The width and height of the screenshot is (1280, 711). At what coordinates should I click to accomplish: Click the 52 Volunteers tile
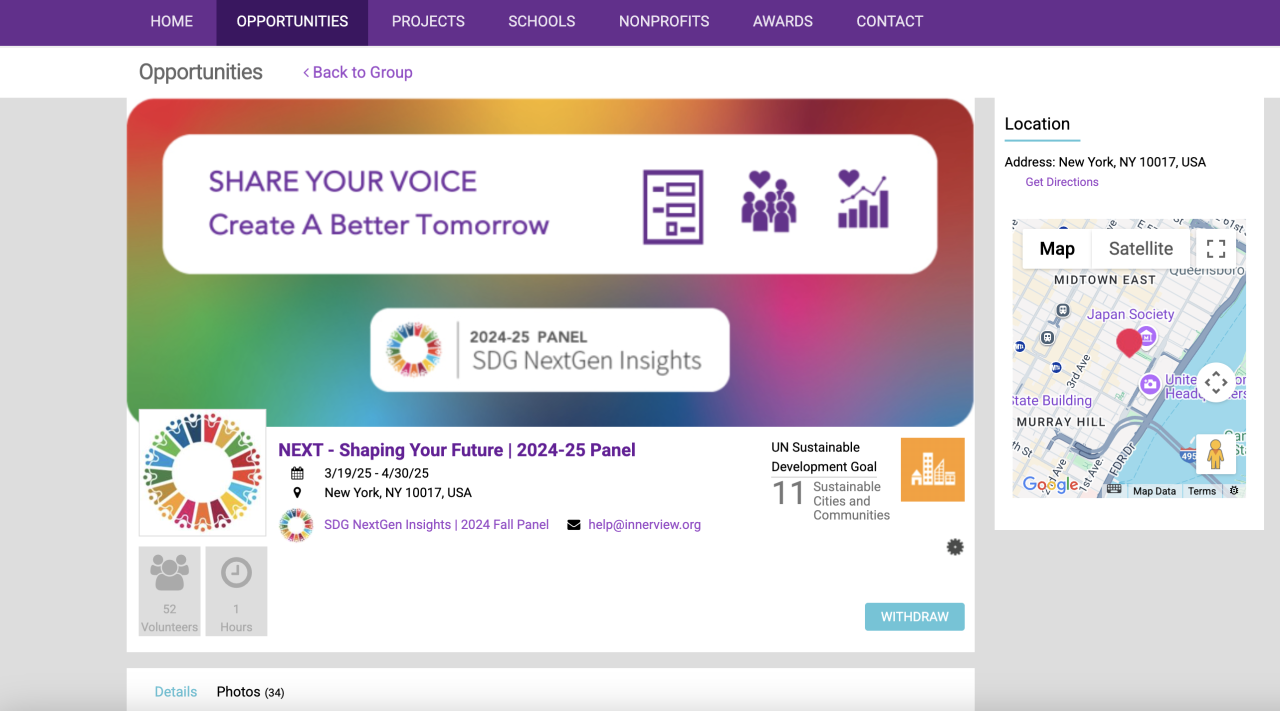[x=170, y=591]
